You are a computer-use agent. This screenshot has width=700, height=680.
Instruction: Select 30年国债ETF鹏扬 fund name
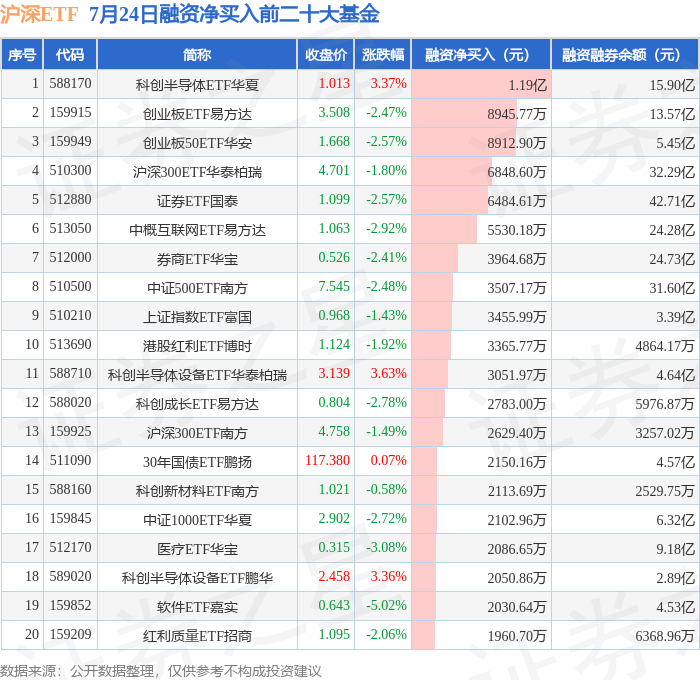197,462
